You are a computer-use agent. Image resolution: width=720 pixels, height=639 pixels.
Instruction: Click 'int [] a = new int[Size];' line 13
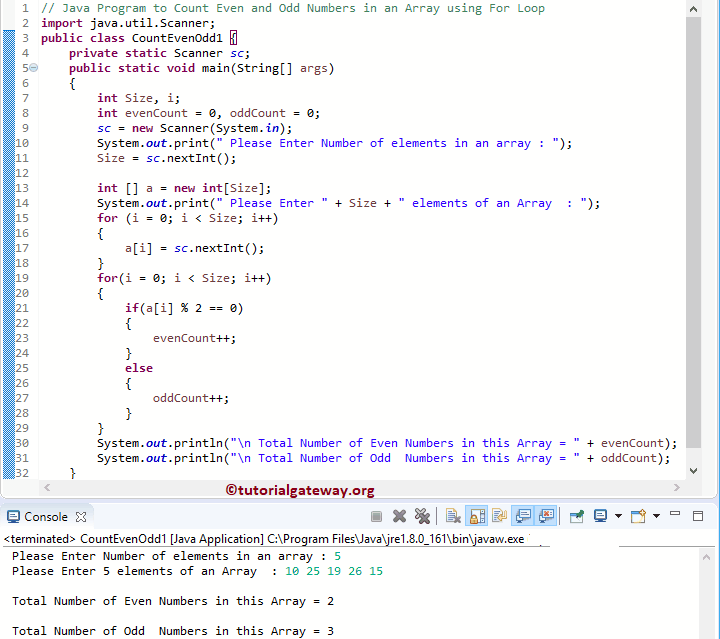pyautogui.click(x=184, y=188)
